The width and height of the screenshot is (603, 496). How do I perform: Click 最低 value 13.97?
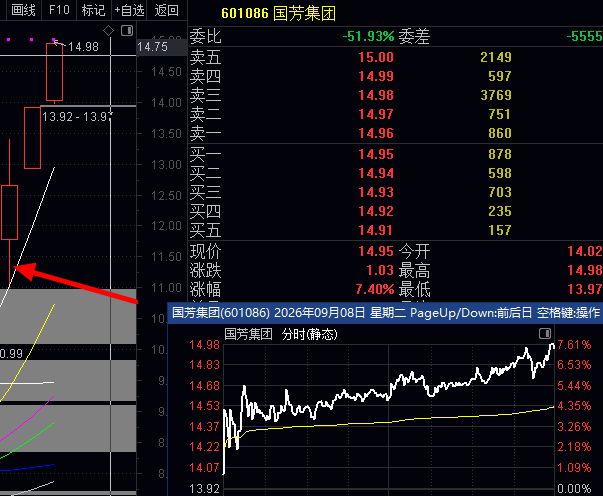tap(585, 289)
